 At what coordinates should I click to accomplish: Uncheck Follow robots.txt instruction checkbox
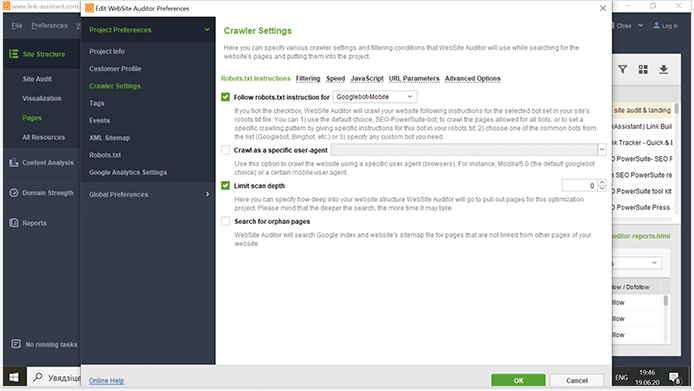point(226,97)
